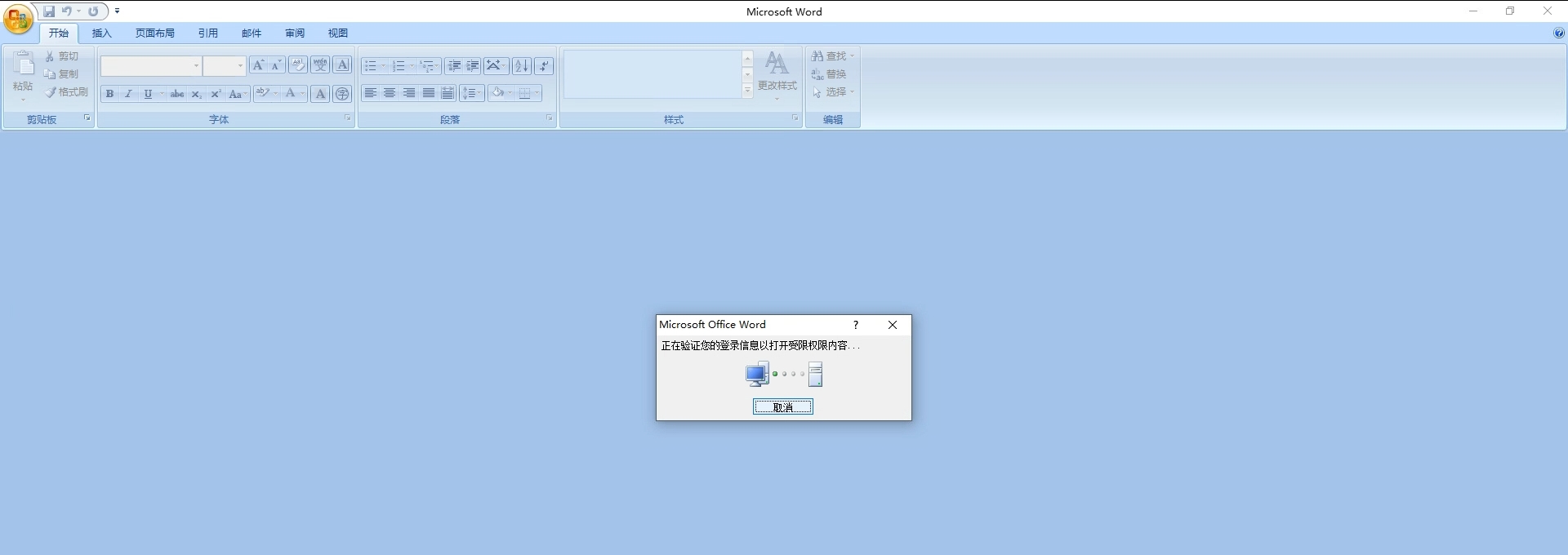Open the font size combo box
Viewport: 1568px width, 555px height.
click(225, 65)
